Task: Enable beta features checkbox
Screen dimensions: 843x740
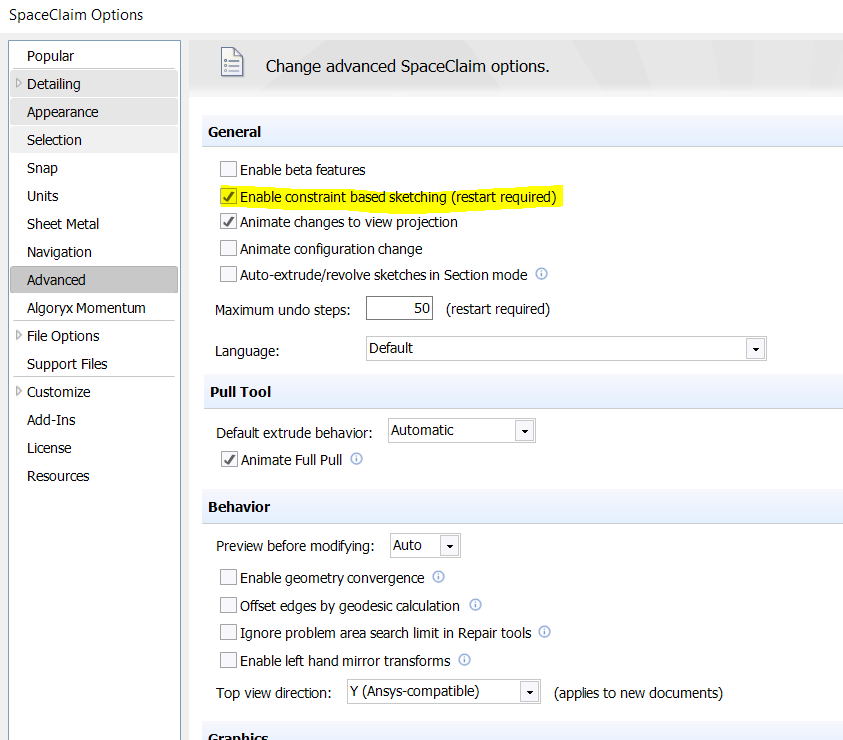Action: pos(229,170)
